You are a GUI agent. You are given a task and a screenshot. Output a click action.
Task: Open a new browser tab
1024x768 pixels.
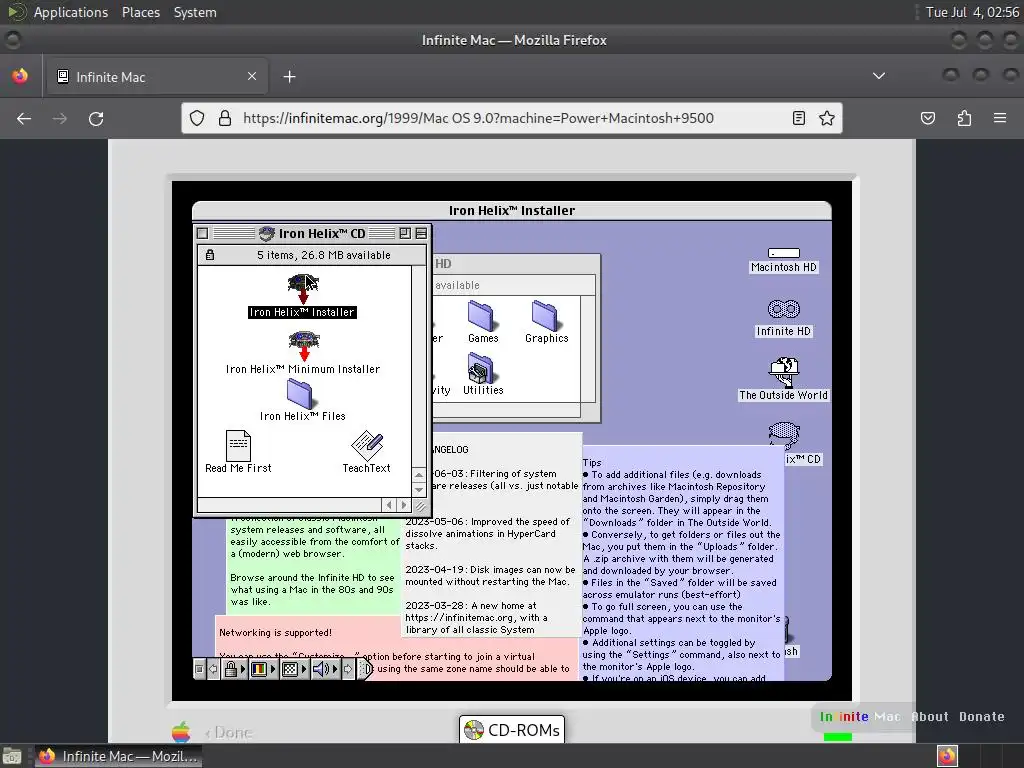coord(289,77)
